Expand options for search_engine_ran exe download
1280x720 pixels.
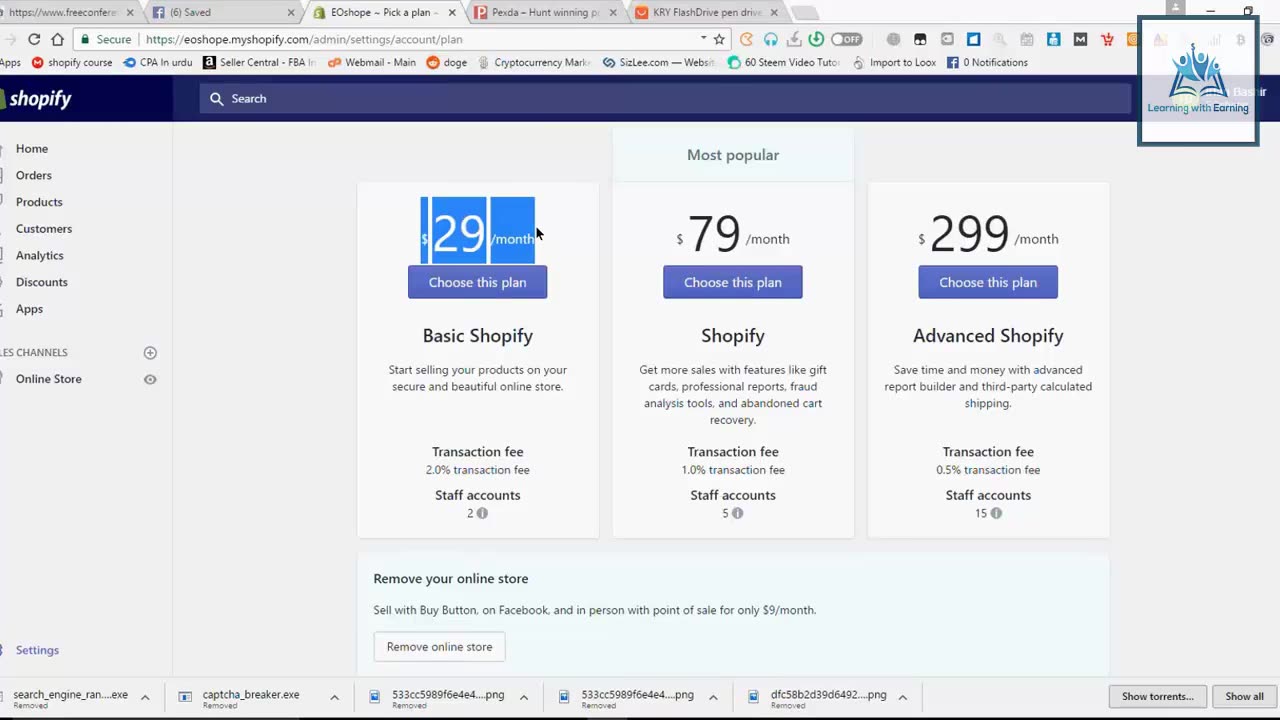coord(145,697)
